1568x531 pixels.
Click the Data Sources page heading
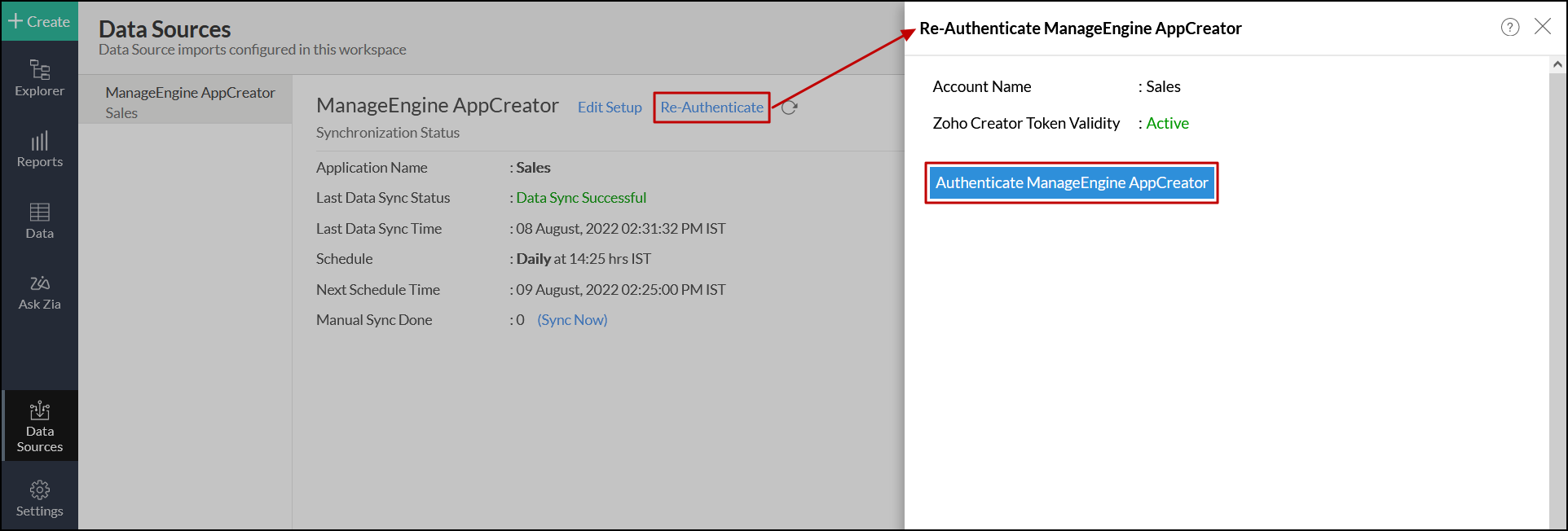tap(165, 29)
